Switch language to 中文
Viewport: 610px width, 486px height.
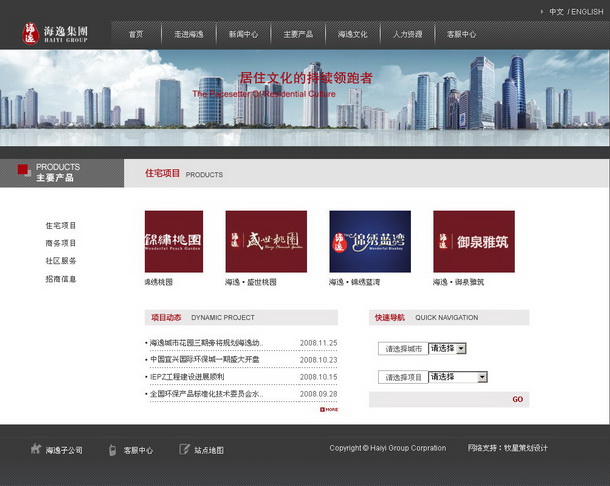556,12
